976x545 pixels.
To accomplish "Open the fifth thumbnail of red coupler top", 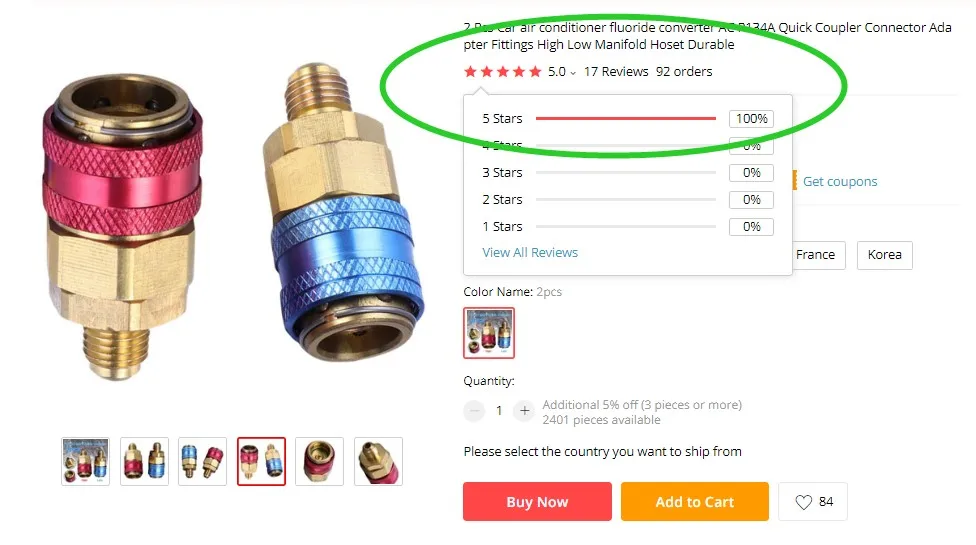I will click(319, 462).
